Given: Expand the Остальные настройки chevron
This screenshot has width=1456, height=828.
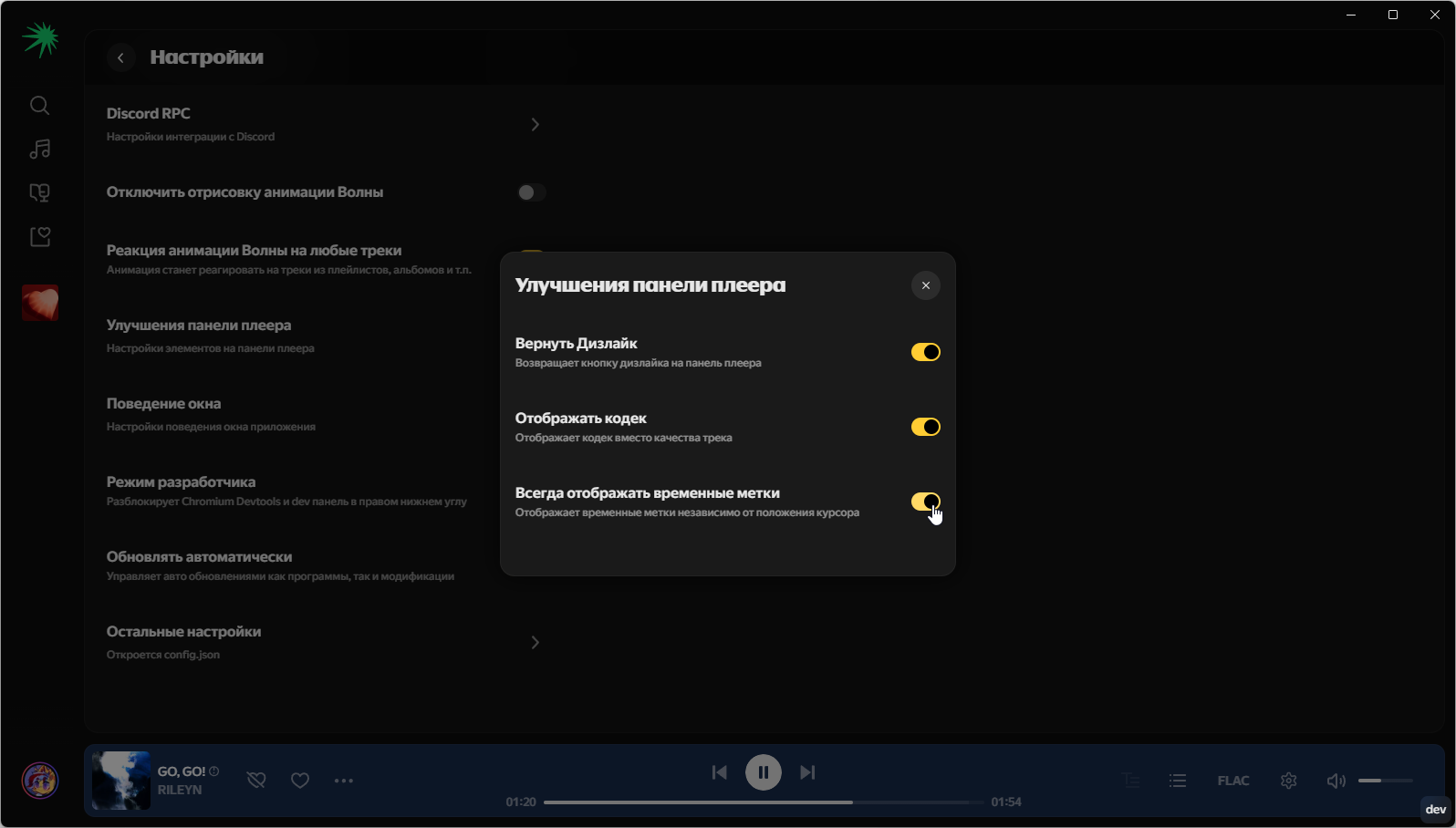Looking at the screenshot, I should pyautogui.click(x=536, y=643).
